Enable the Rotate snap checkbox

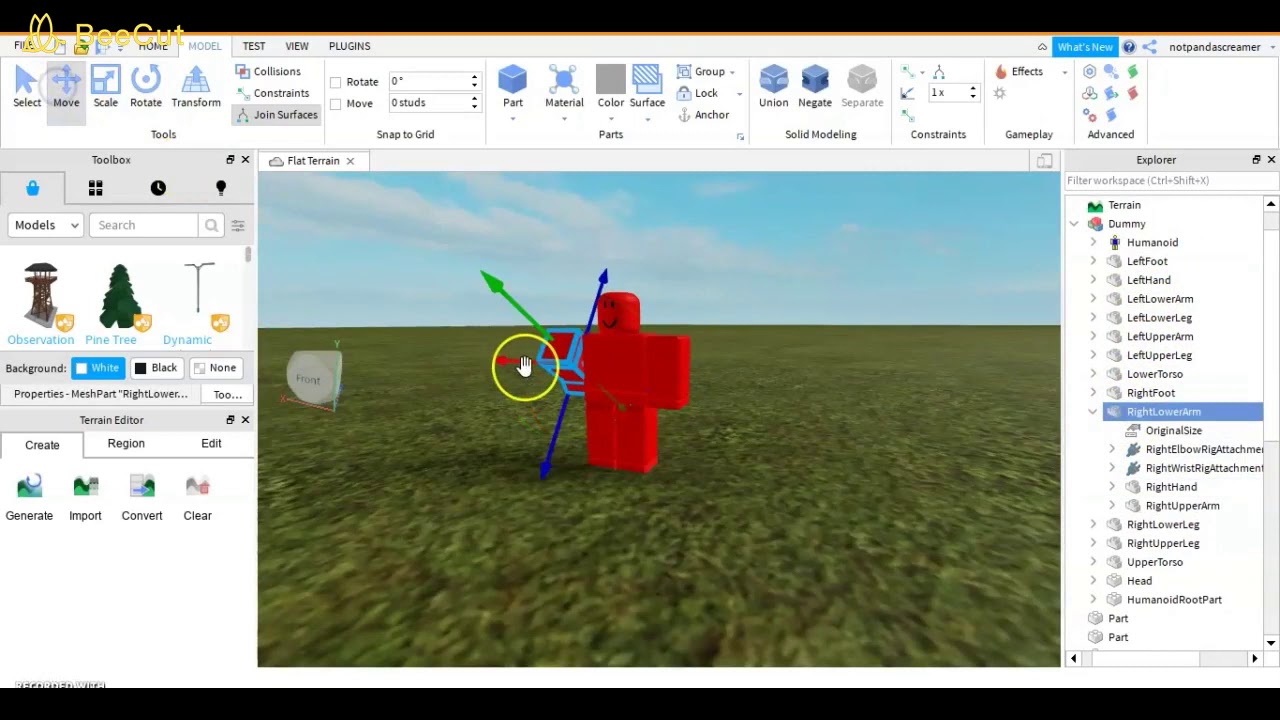click(336, 82)
